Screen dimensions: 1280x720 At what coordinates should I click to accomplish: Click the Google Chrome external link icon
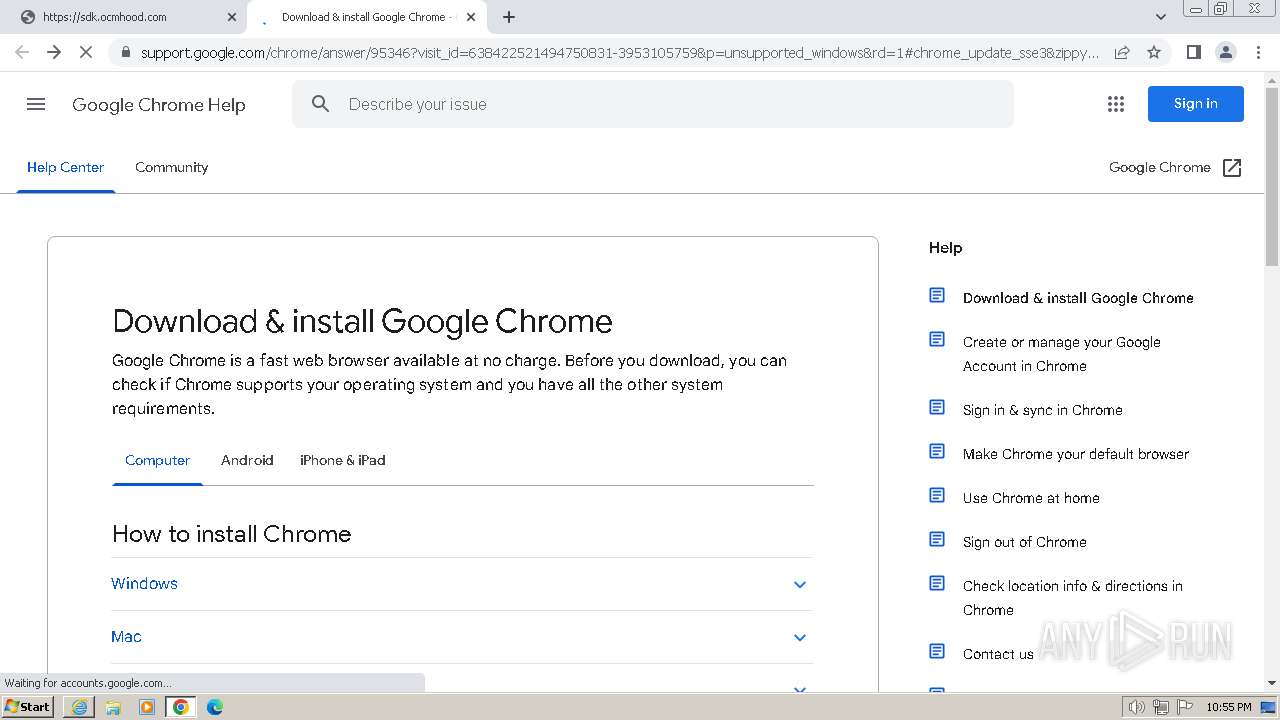[x=1232, y=168]
